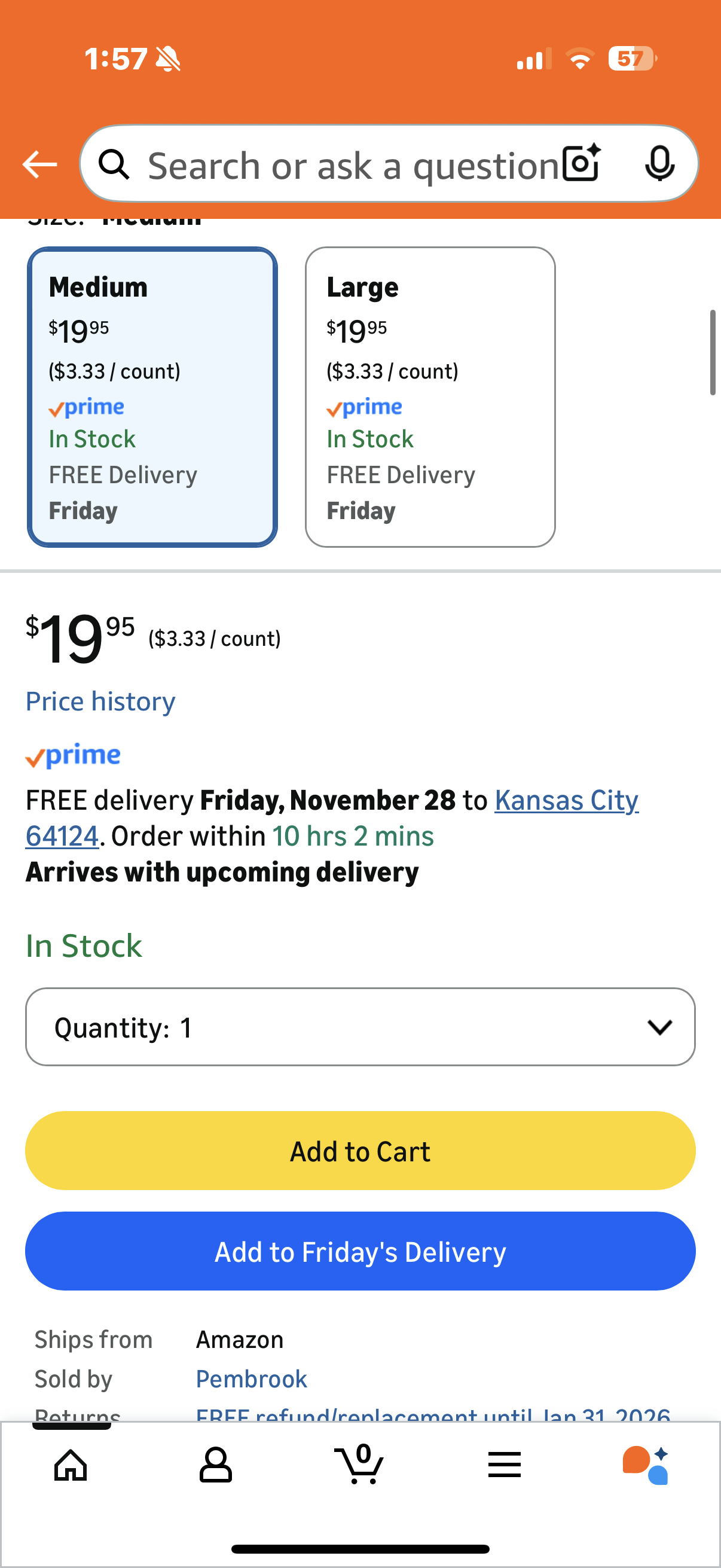
Task: Click the Quantity dropdown chevron arrow
Action: coord(659,1027)
